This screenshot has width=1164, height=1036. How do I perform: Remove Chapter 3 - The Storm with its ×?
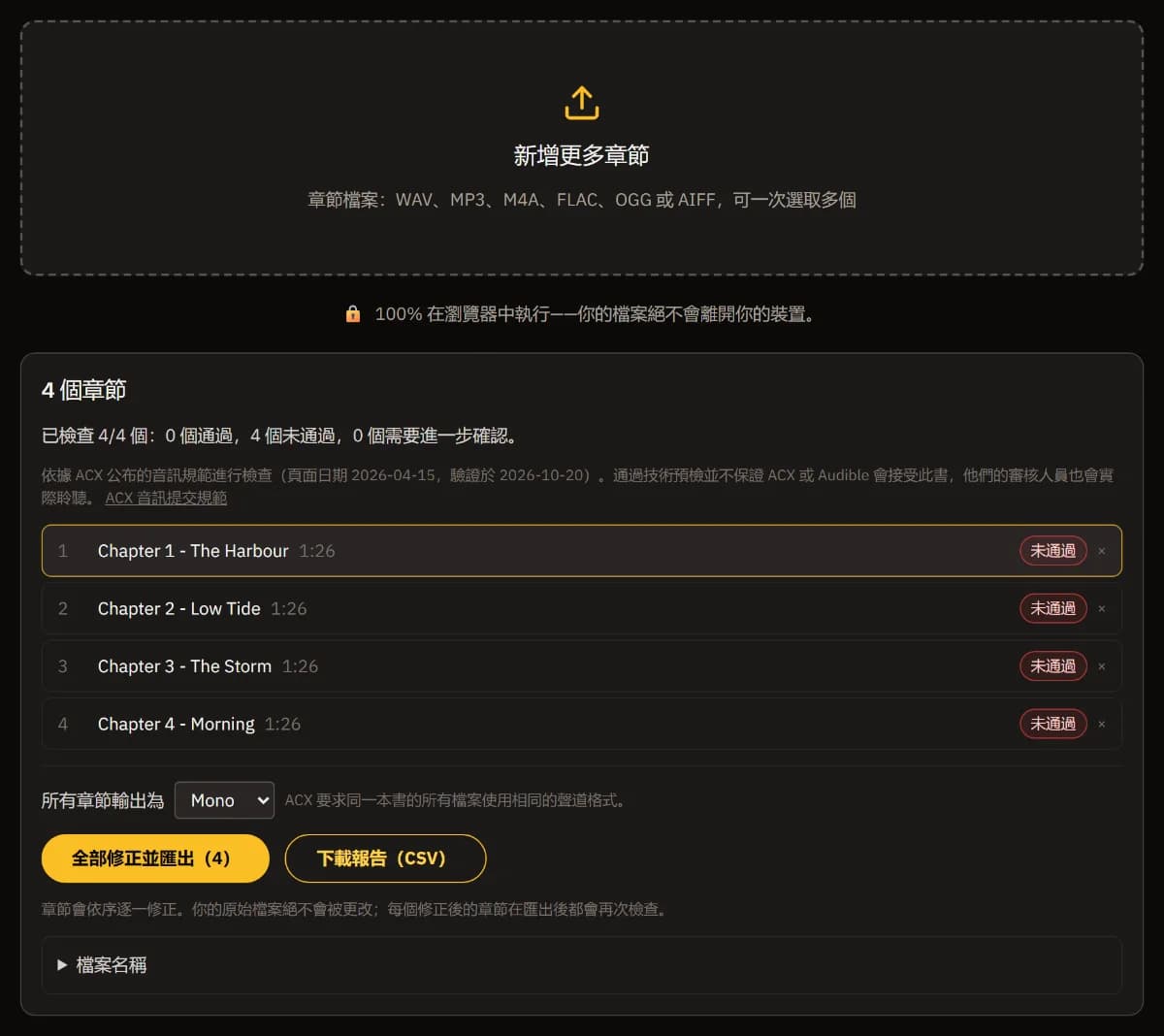coord(1102,666)
